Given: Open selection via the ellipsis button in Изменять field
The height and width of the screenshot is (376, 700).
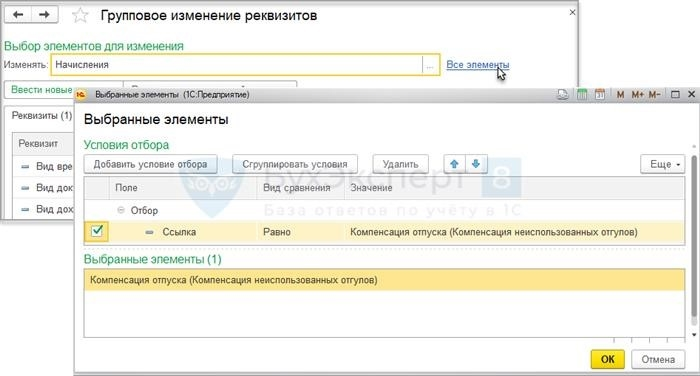Looking at the screenshot, I should [x=430, y=65].
